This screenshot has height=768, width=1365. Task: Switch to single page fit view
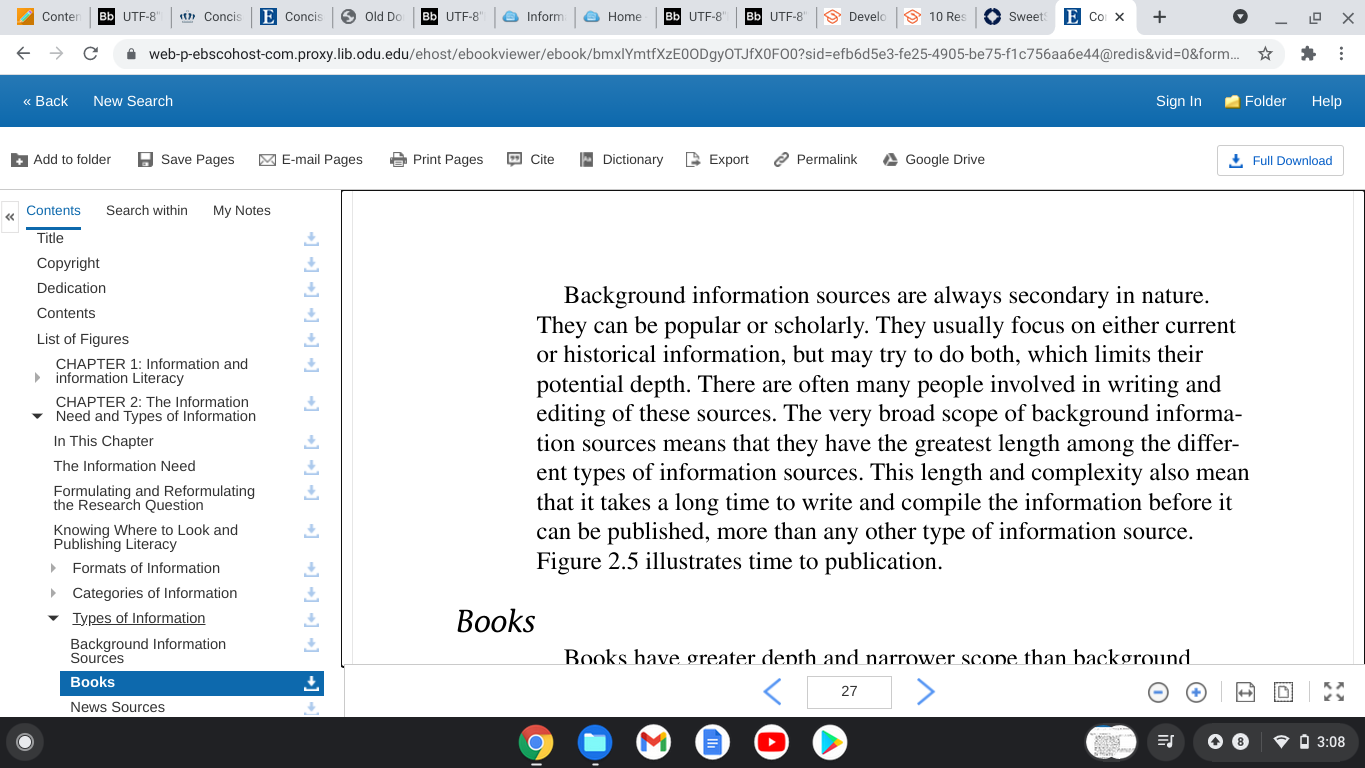pyautogui.click(x=1283, y=692)
